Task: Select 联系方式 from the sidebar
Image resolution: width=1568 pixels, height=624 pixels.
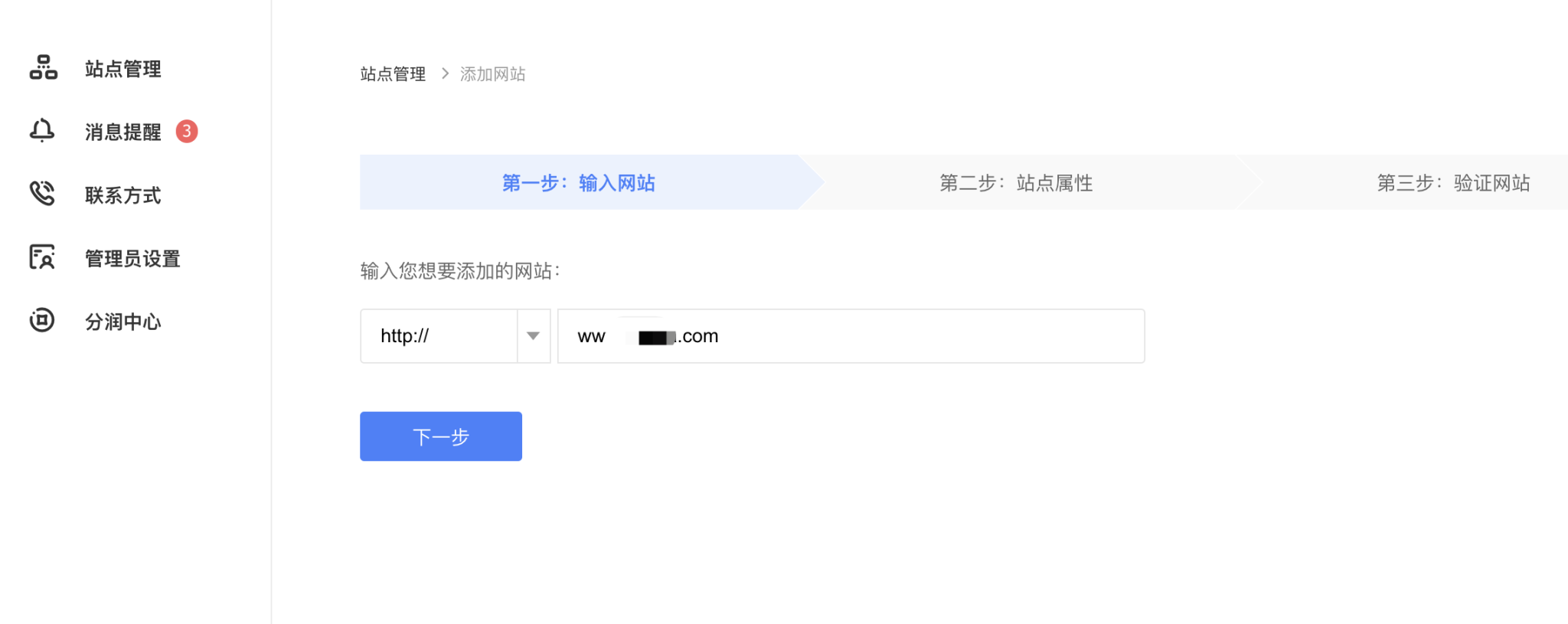Action: [x=122, y=195]
